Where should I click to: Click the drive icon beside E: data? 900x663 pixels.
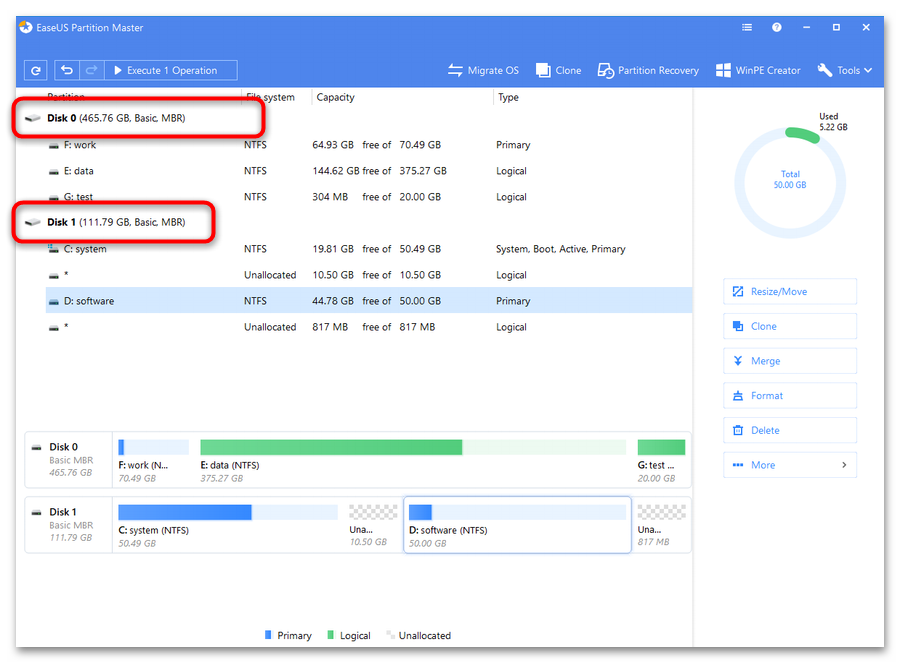53,172
